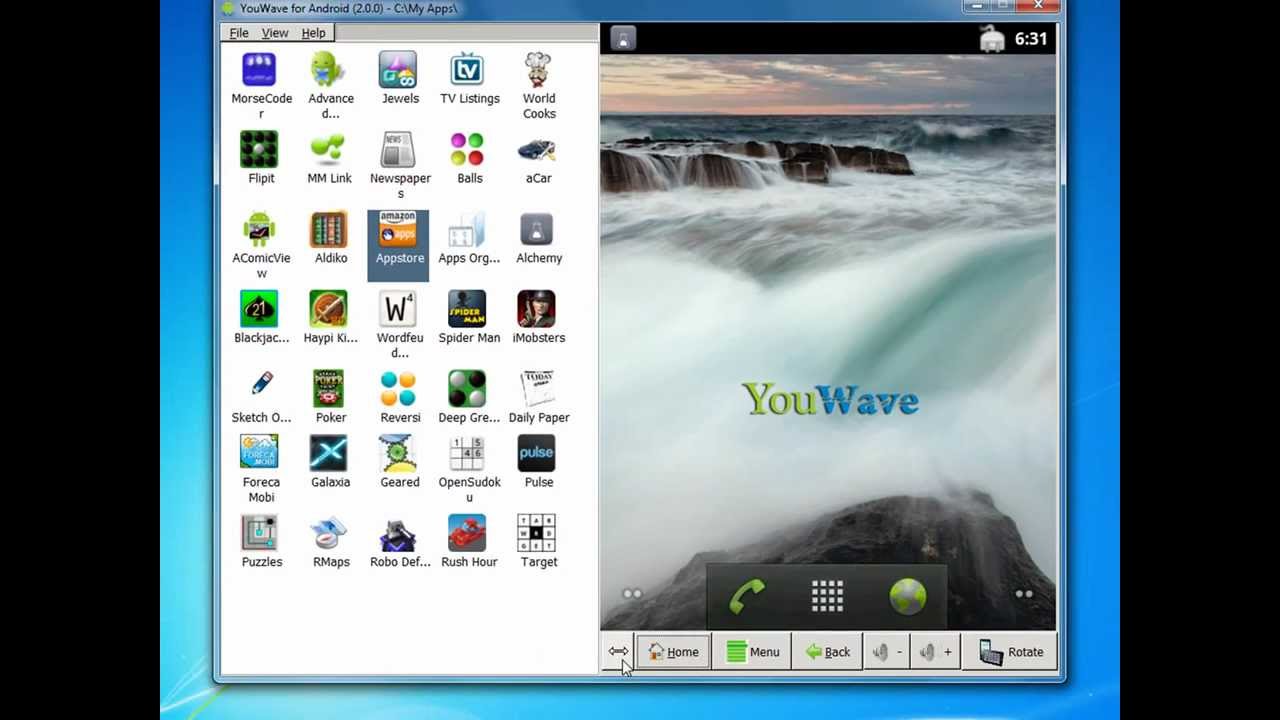Close the YouWave window
The height and width of the screenshot is (720, 1280).
(1038, 6)
